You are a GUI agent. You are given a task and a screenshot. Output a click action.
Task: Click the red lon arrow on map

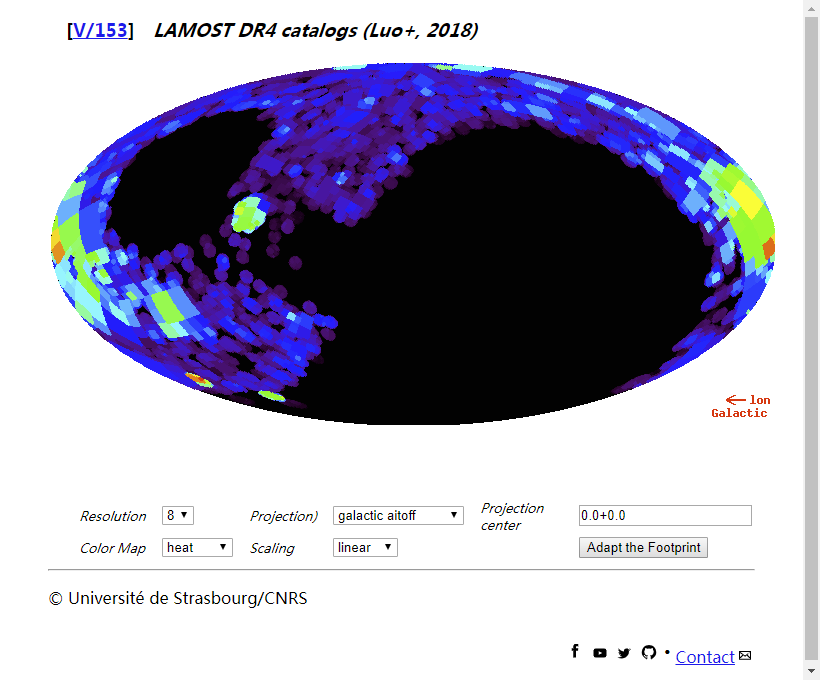pos(736,399)
